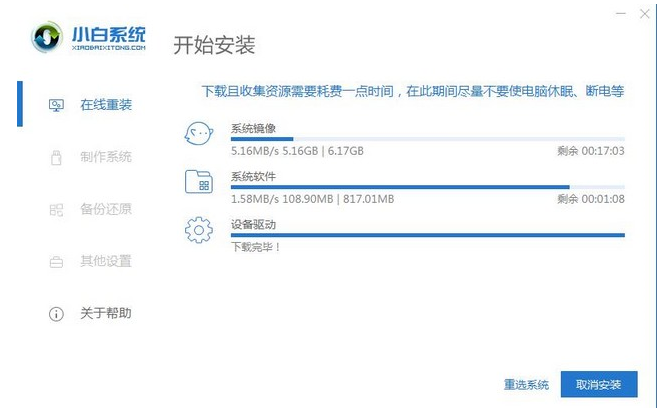Go to the 其他设置 menu label
Image resolution: width=659 pixels, height=411 pixels.
click(x=105, y=262)
